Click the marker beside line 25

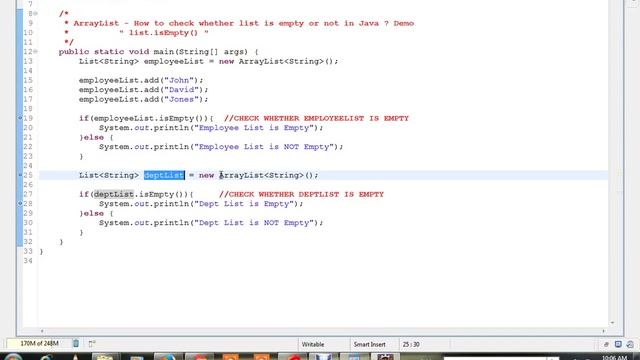tap(20, 175)
